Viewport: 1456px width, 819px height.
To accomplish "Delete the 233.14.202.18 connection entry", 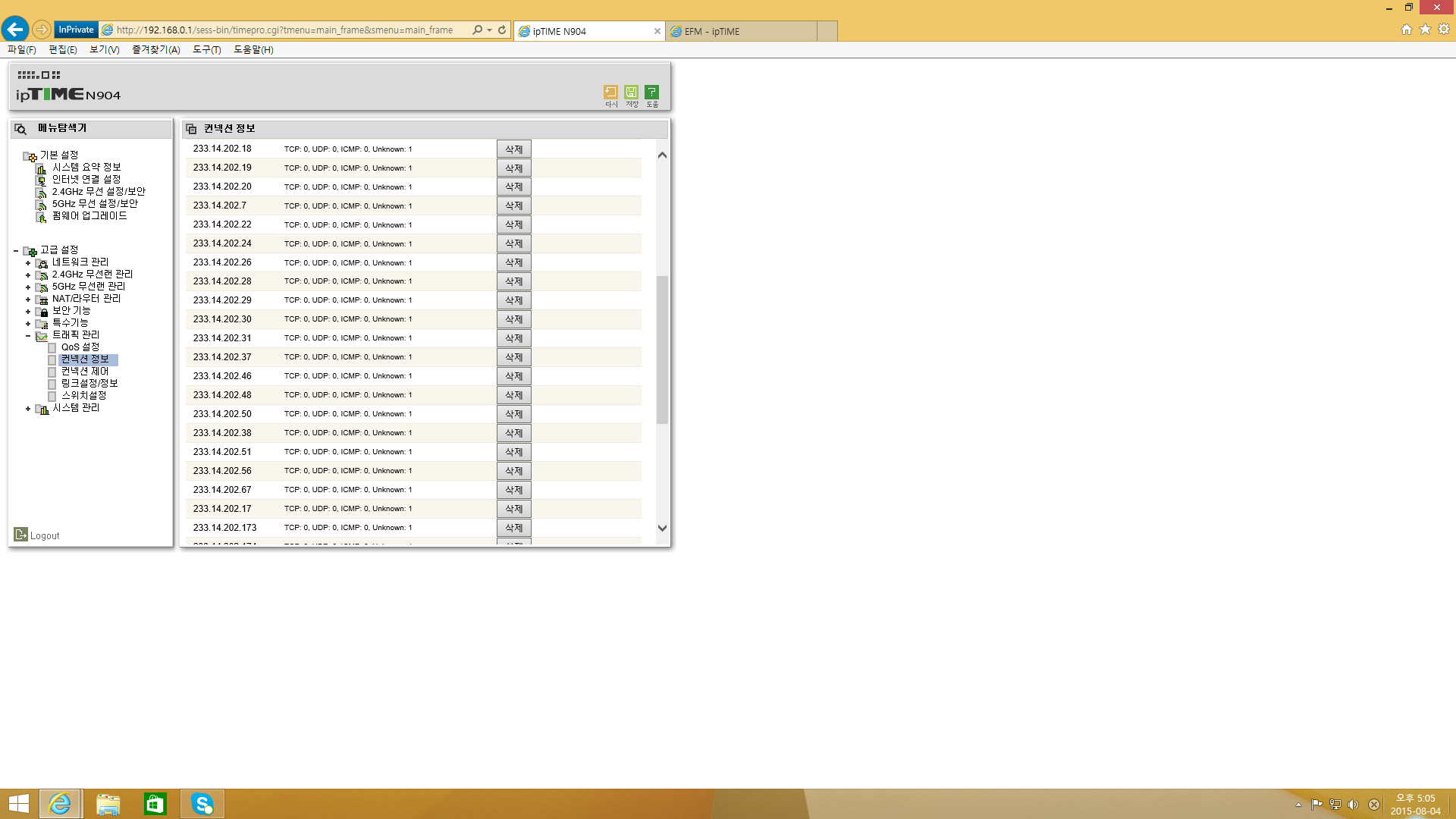I will tap(514, 149).
